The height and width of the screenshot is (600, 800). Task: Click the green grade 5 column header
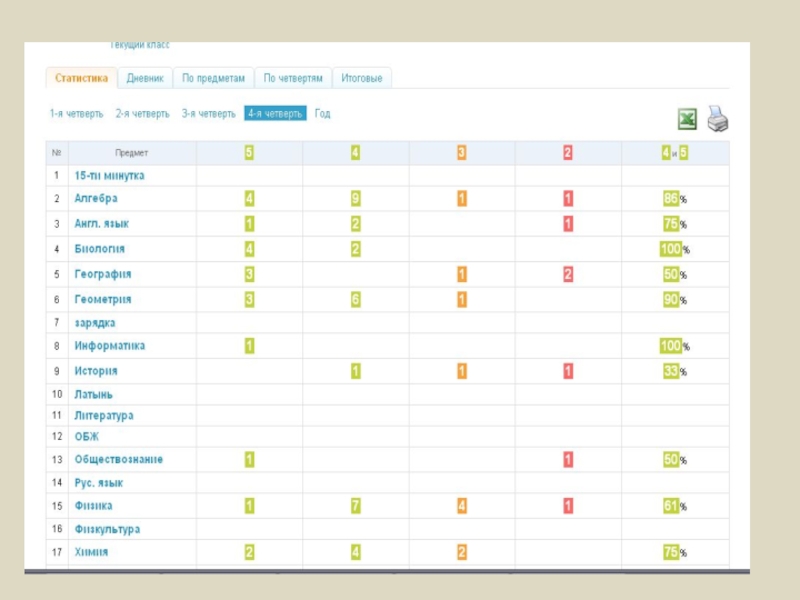(x=249, y=153)
